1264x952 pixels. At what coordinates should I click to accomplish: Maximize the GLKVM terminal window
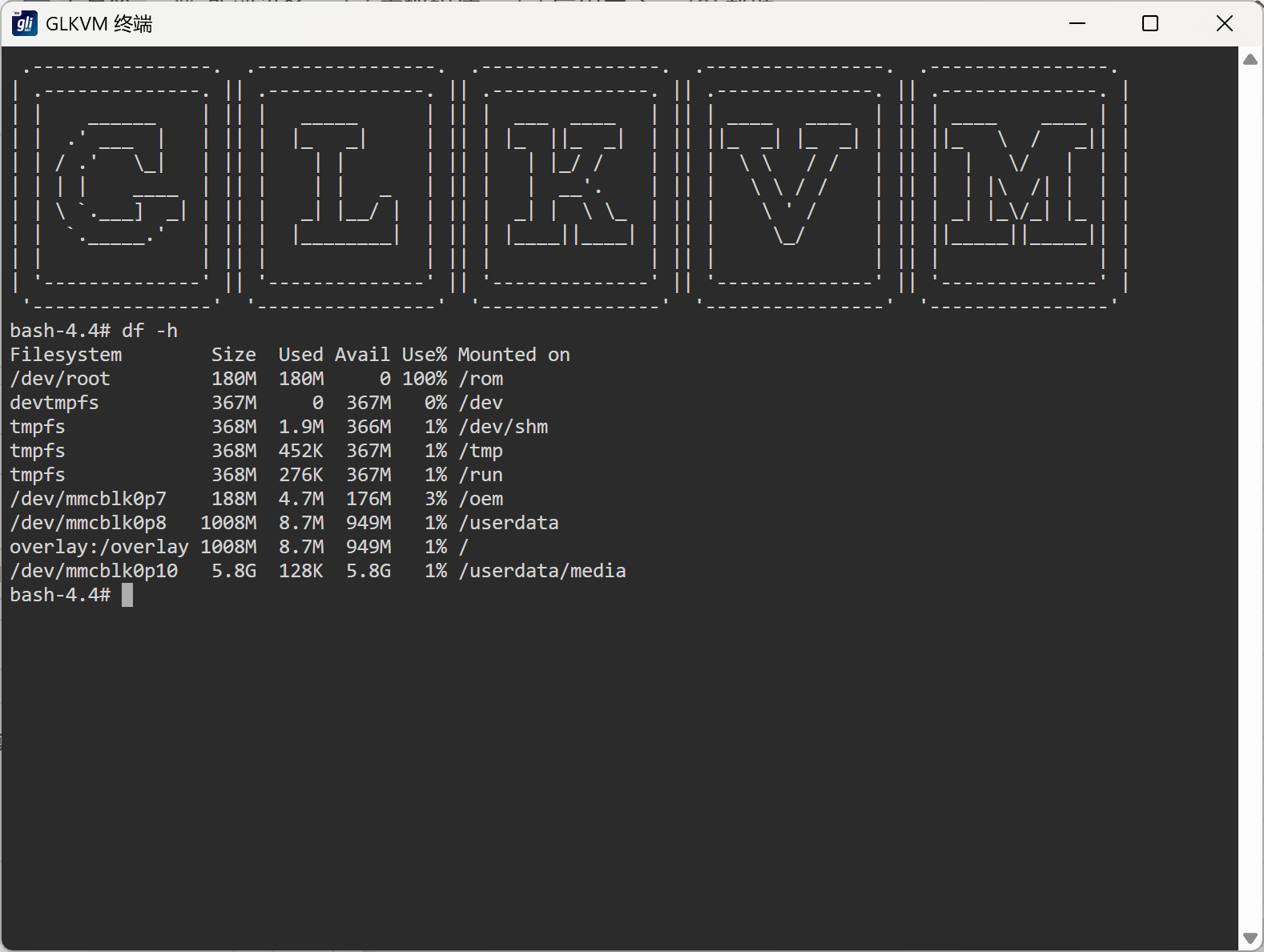coord(1150,23)
